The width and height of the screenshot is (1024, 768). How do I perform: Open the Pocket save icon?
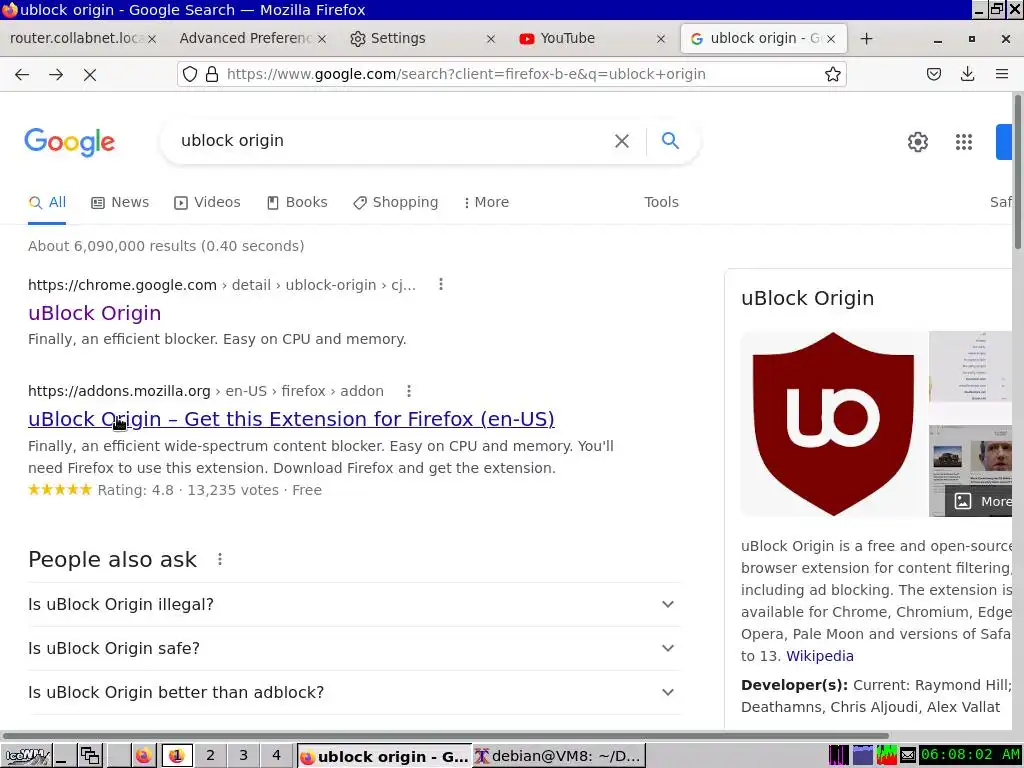click(934, 74)
